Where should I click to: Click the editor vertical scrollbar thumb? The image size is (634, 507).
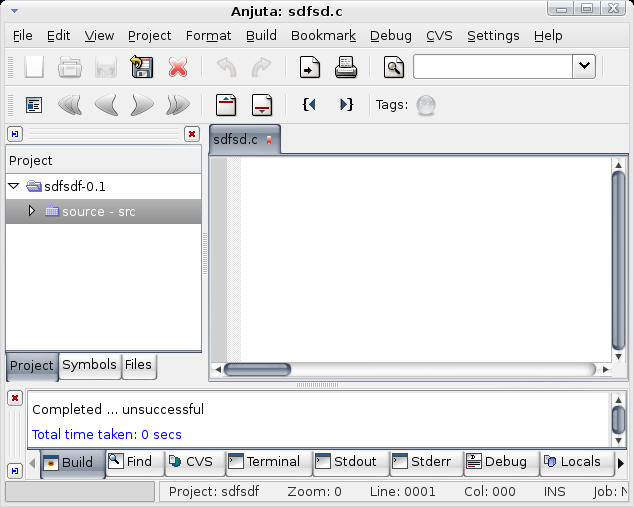tap(618, 261)
